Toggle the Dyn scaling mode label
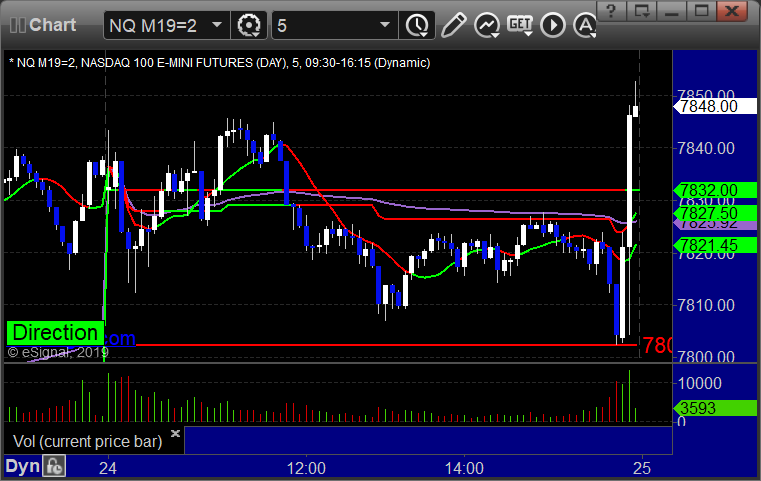This screenshot has width=761, height=481. click(x=22, y=466)
